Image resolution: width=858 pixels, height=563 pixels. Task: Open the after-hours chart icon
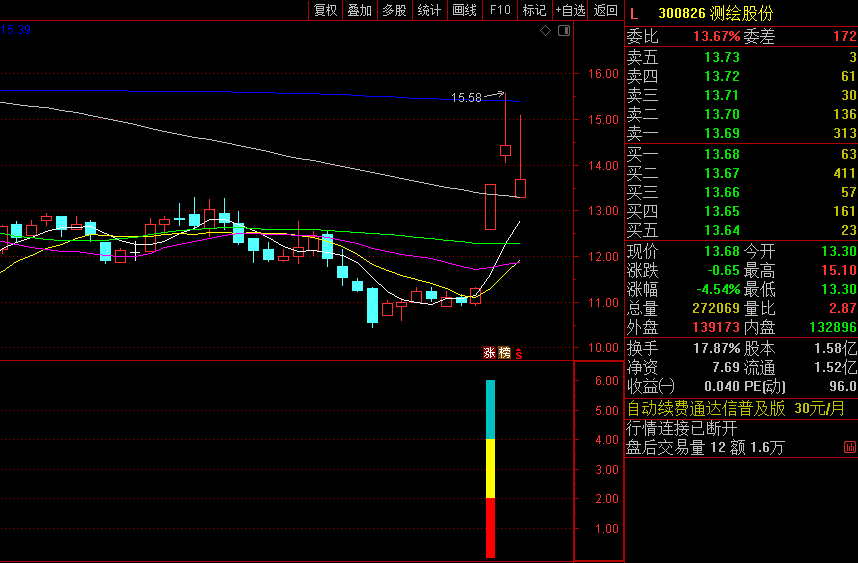850,448
